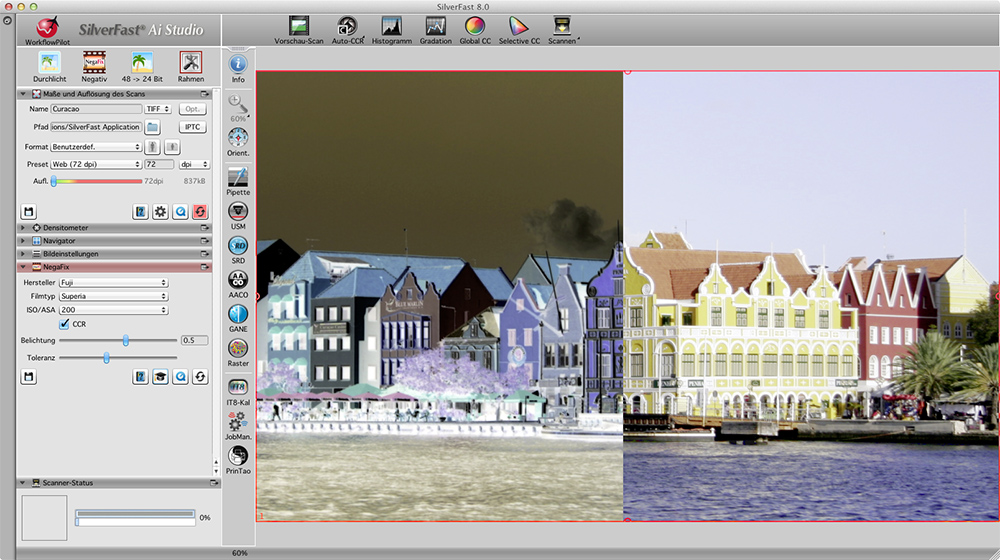Click the Belichtung slider

(x=126, y=340)
